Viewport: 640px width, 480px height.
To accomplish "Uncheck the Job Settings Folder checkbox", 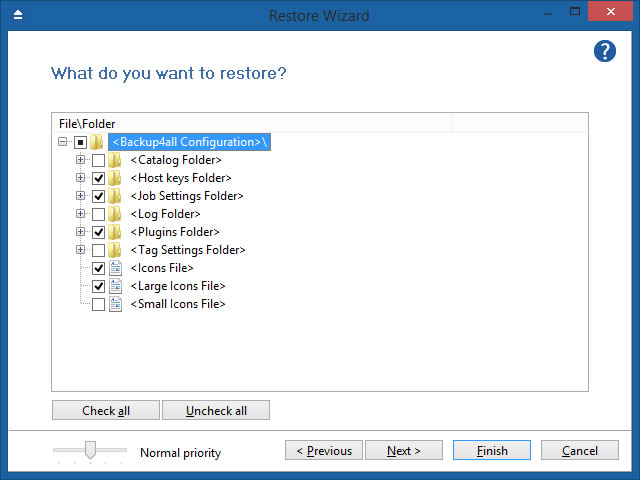I will (98, 196).
